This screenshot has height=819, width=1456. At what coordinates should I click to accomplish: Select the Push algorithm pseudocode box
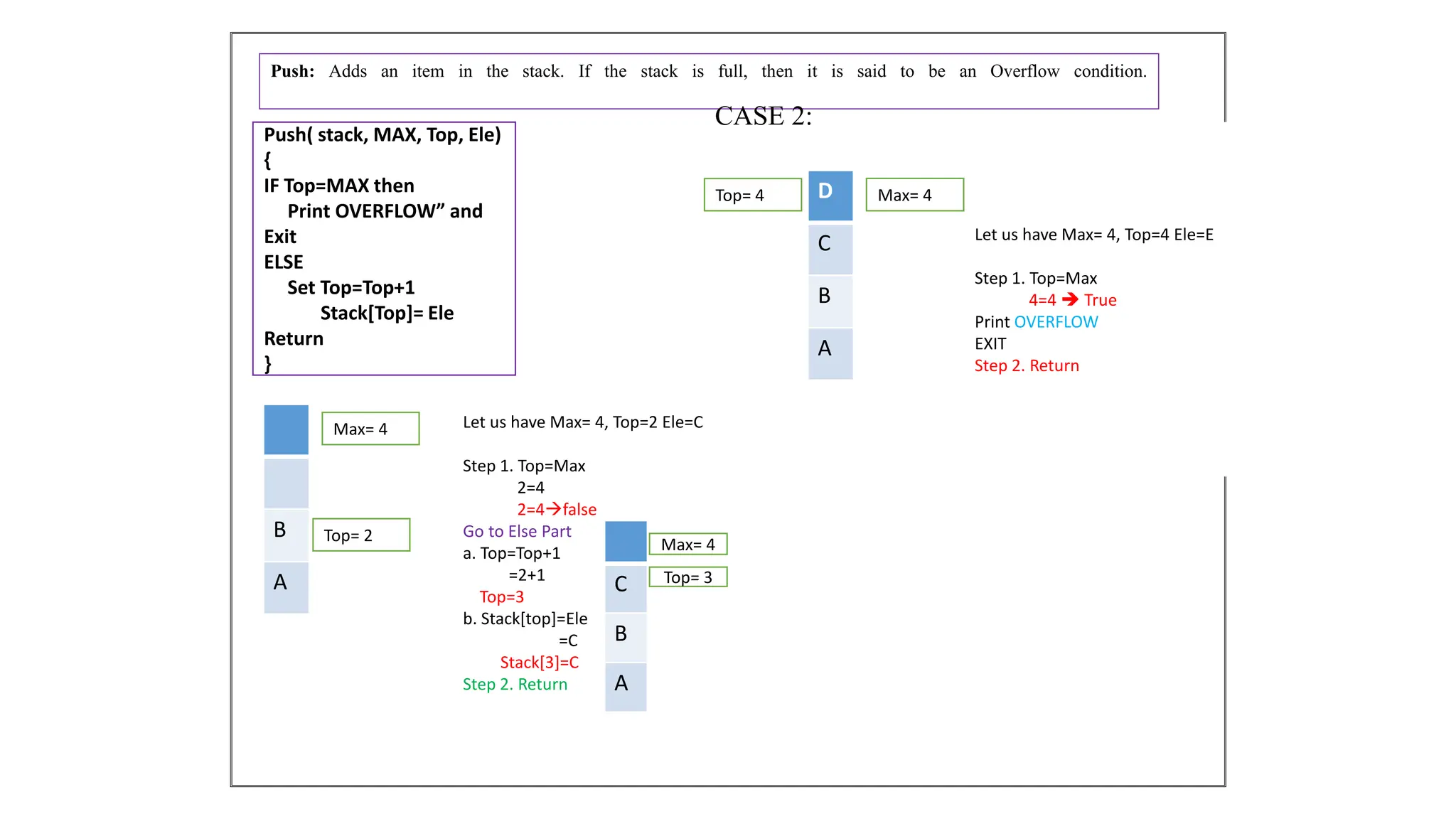(384, 248)
